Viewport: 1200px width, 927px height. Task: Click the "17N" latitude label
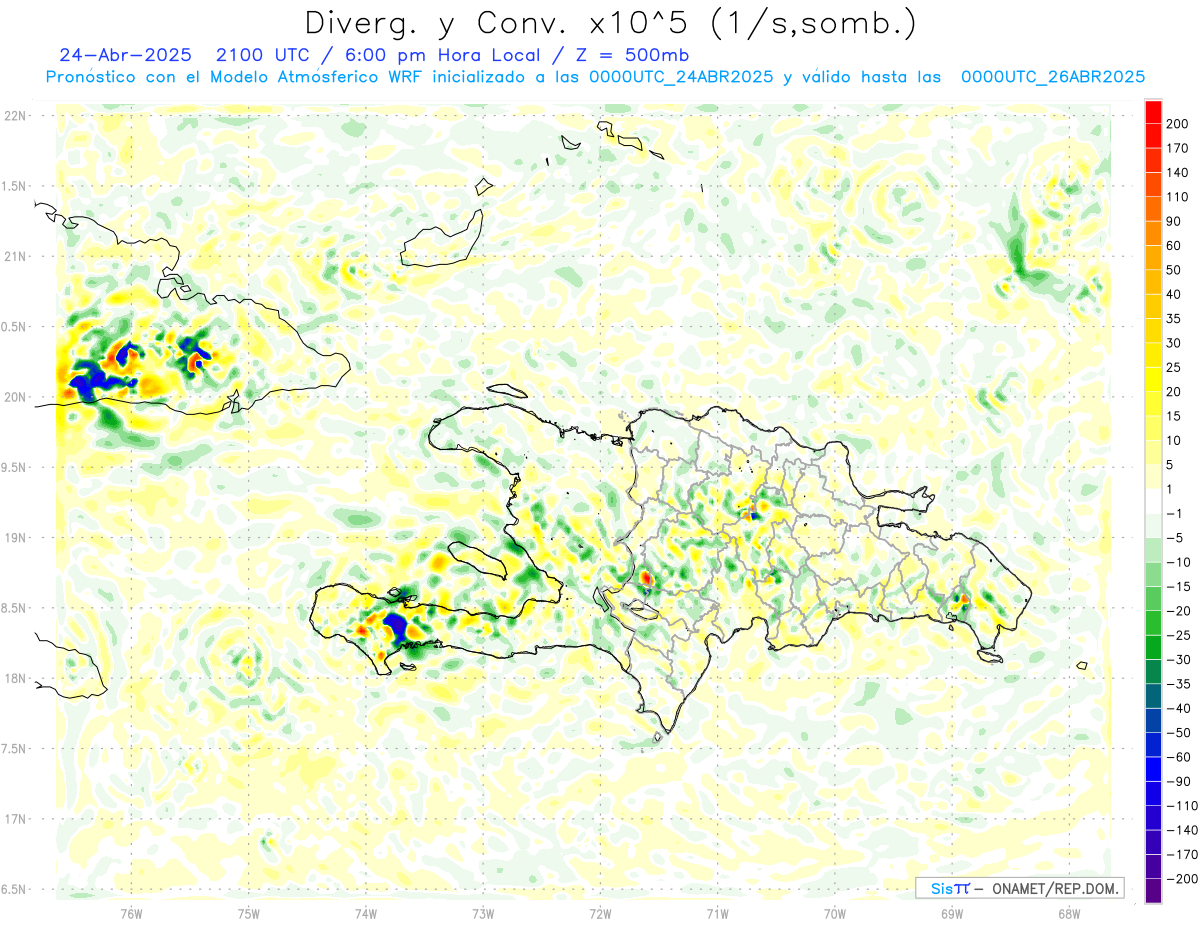16,819
